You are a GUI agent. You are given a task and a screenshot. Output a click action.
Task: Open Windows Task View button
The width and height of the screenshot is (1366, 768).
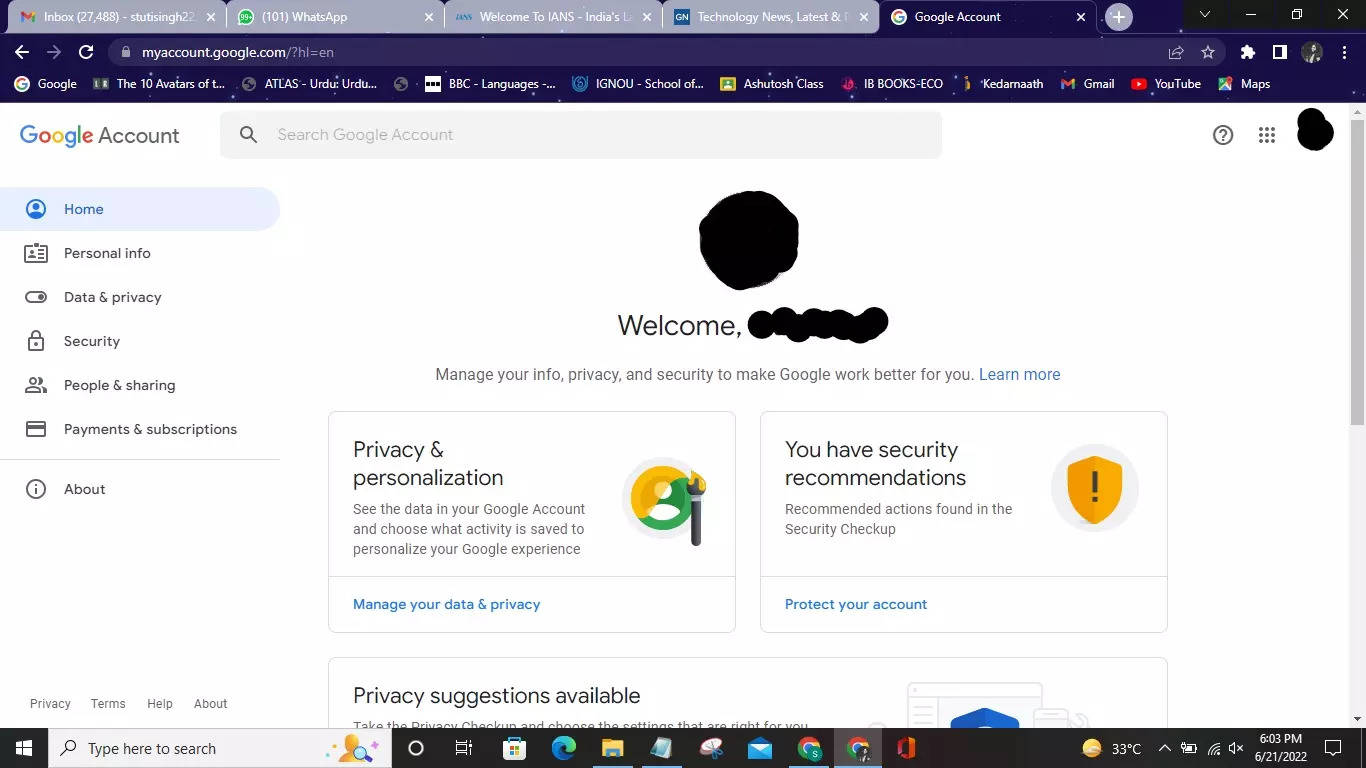[464, 748]
